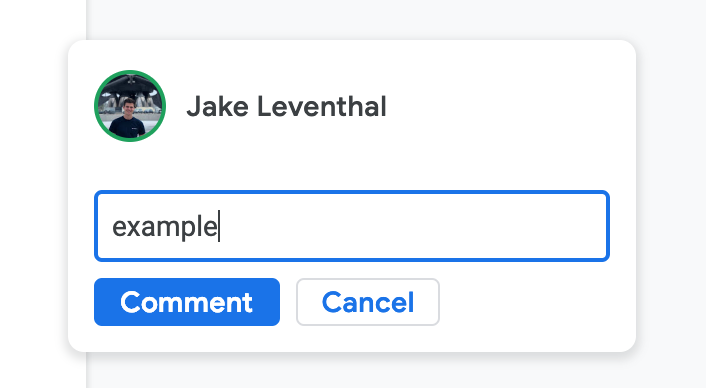Click the filled blue Comment button
Image resolution: width=706 pixels, height=388 pixels.
[187, 302]
